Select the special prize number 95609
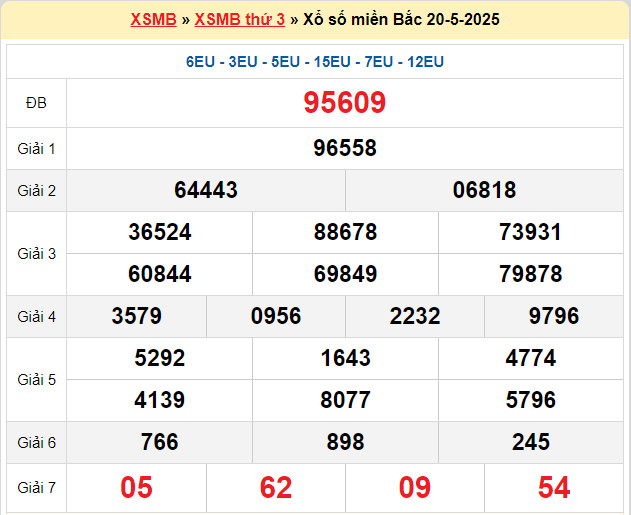The width and height of the screenshot is (631, 515). 344,102
